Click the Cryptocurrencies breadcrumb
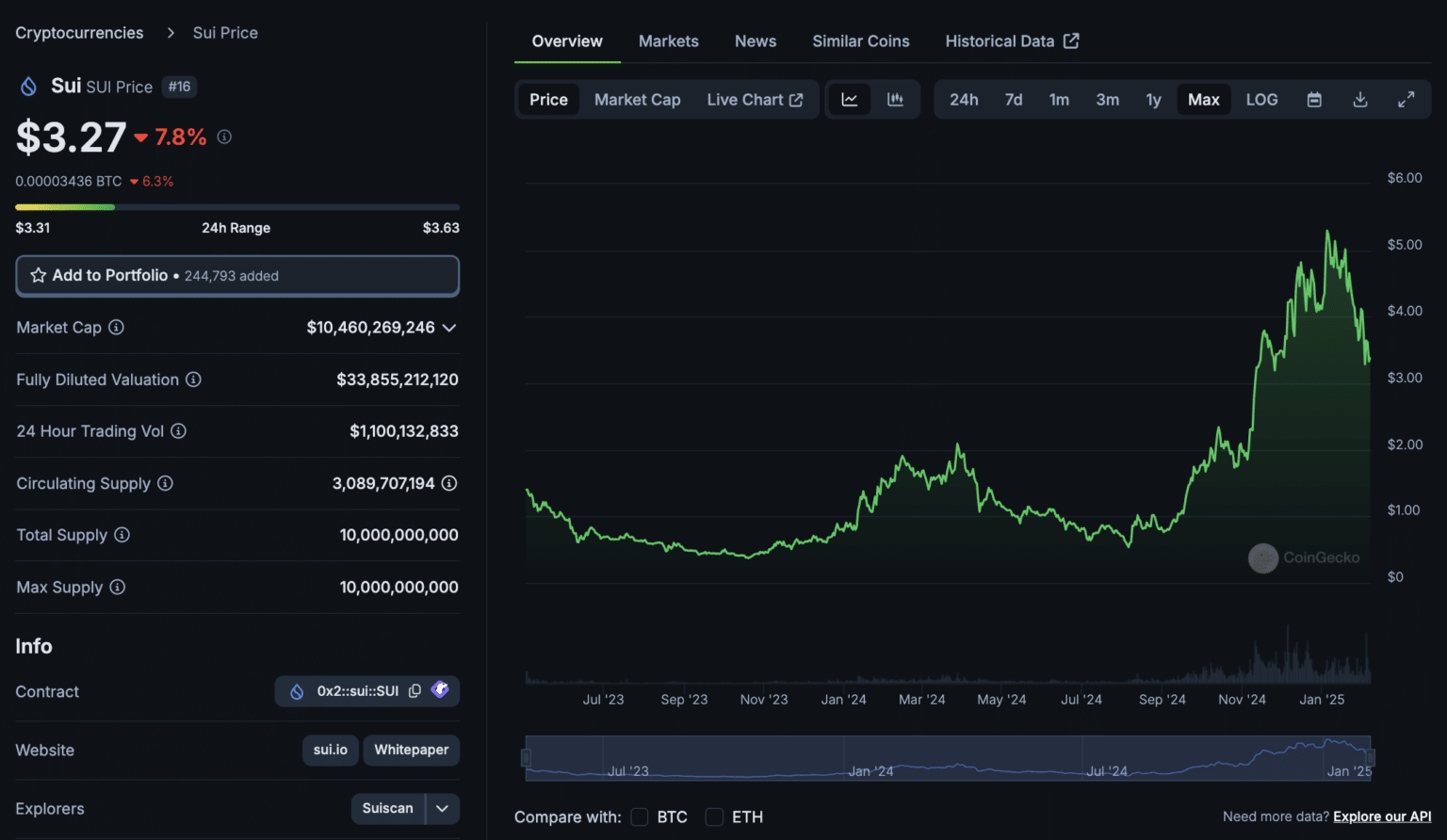The width and height of the screenshot is (1447, 840). 78,32
